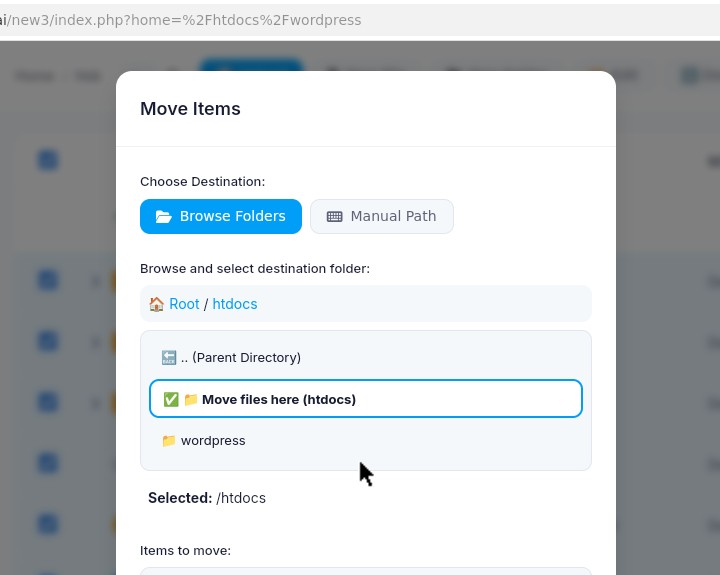Toggle the select-all checkbox in table header
Image resolution: width=720 pixels, height=575 pixels.
coord(48,160)
